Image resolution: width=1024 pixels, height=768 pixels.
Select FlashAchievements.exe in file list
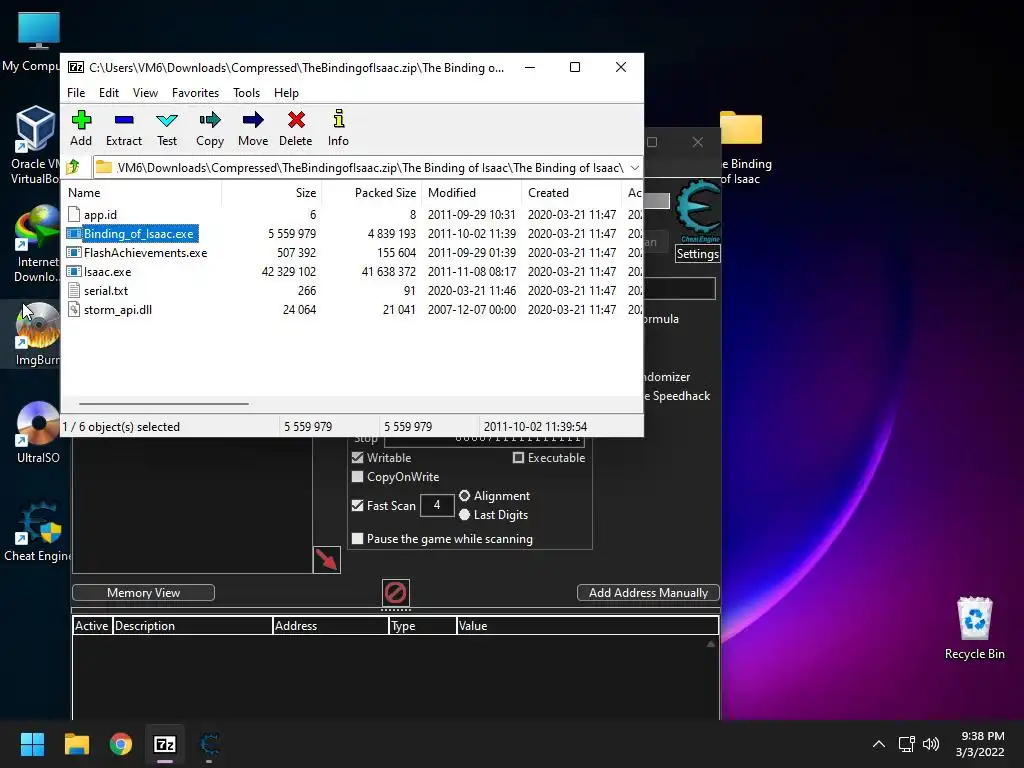point(145,253)
